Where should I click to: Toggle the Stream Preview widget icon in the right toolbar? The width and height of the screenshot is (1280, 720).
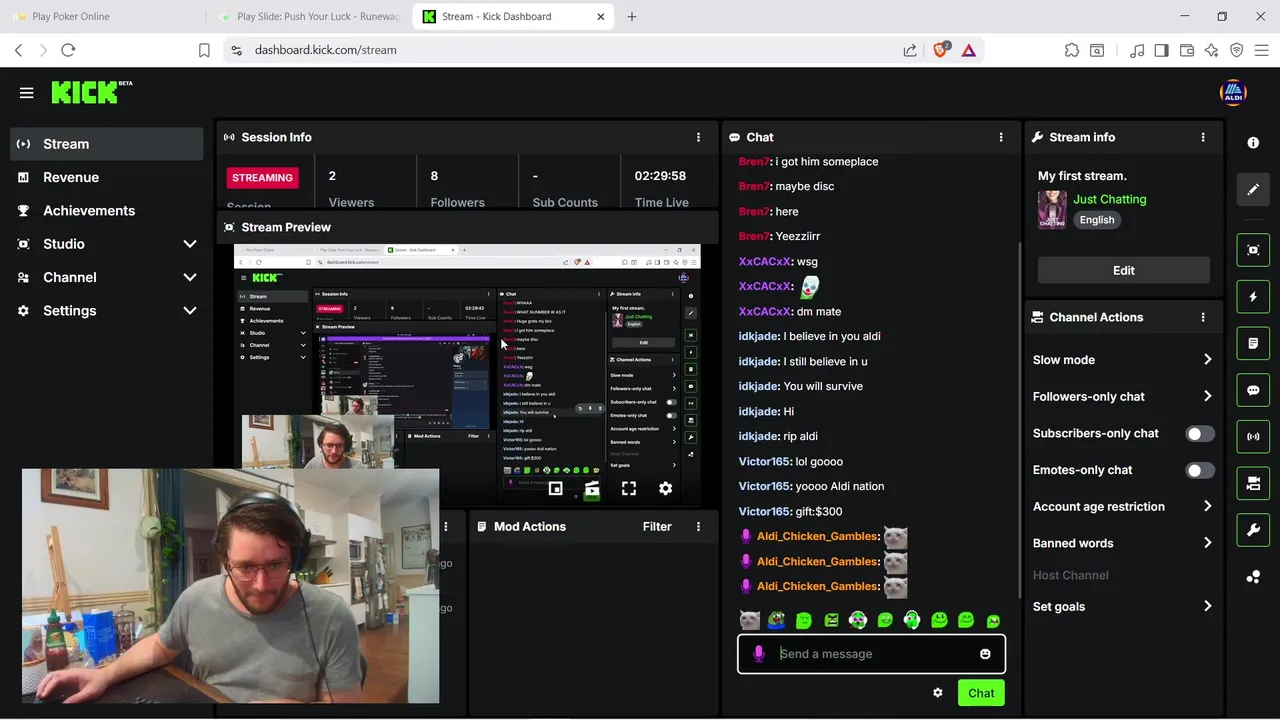[1253, 250]
